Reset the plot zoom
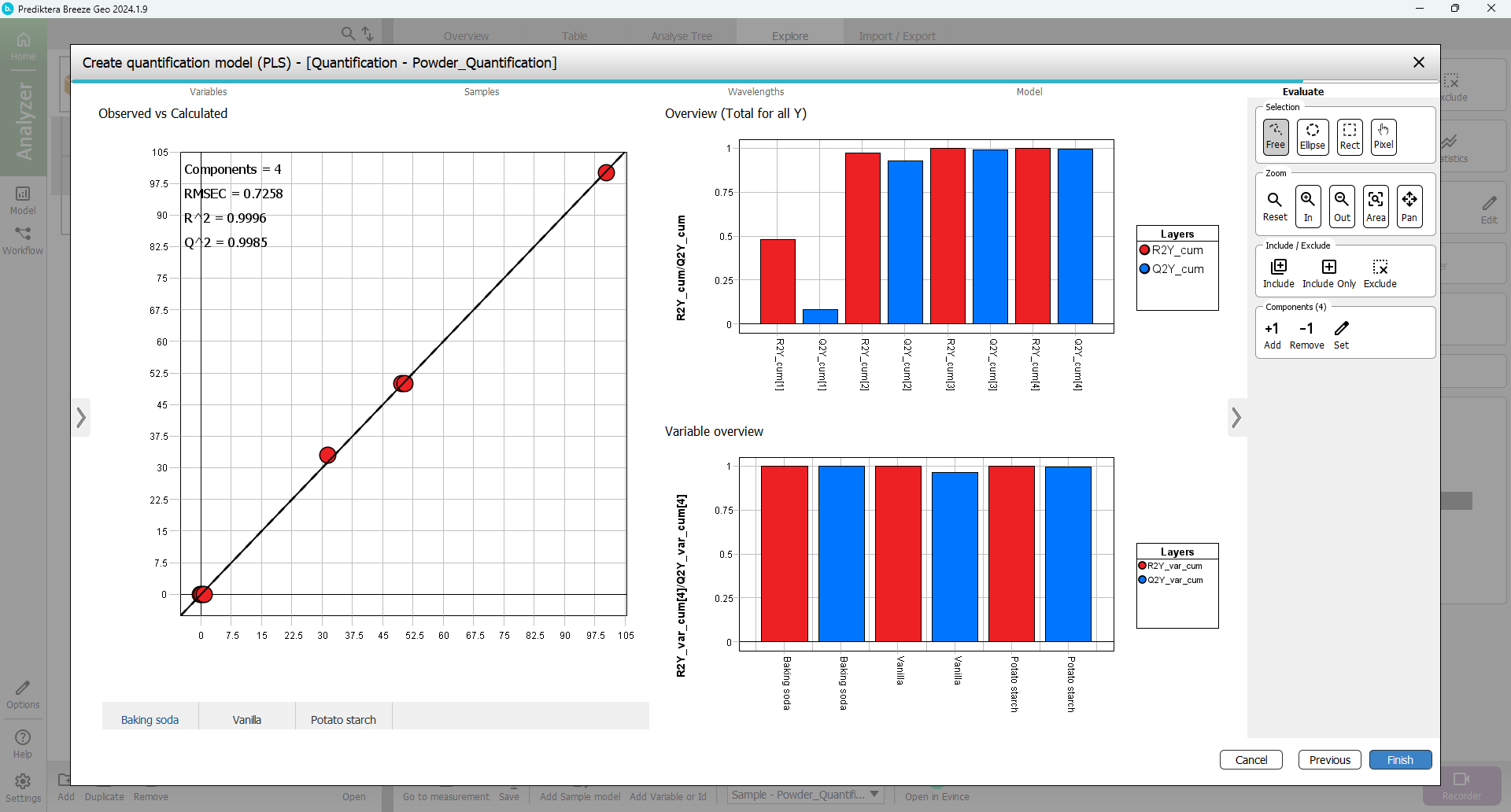1511x812 pixels. tap(1275, 206)
